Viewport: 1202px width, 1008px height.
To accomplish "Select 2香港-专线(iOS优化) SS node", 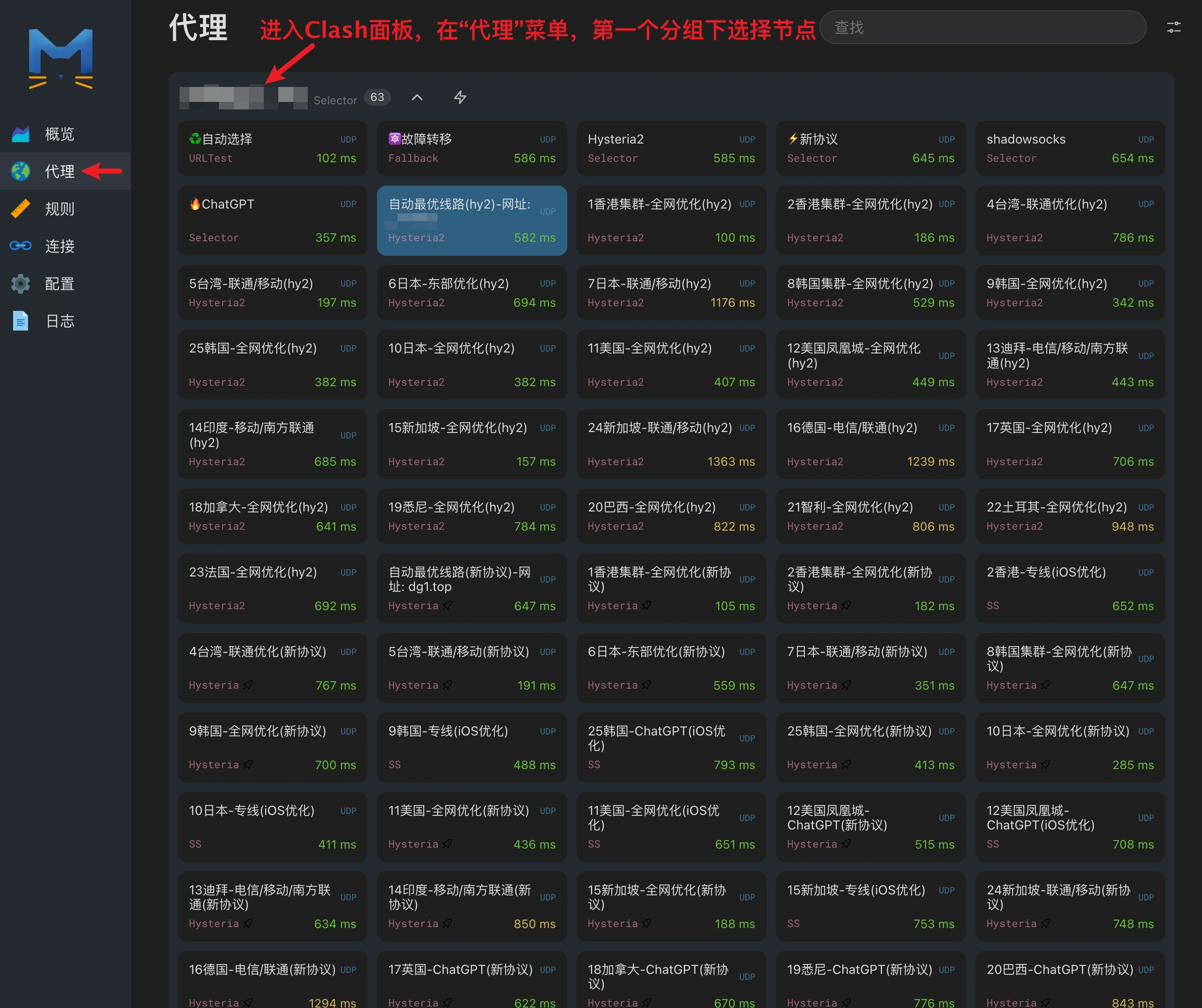I will [1070, 588].
